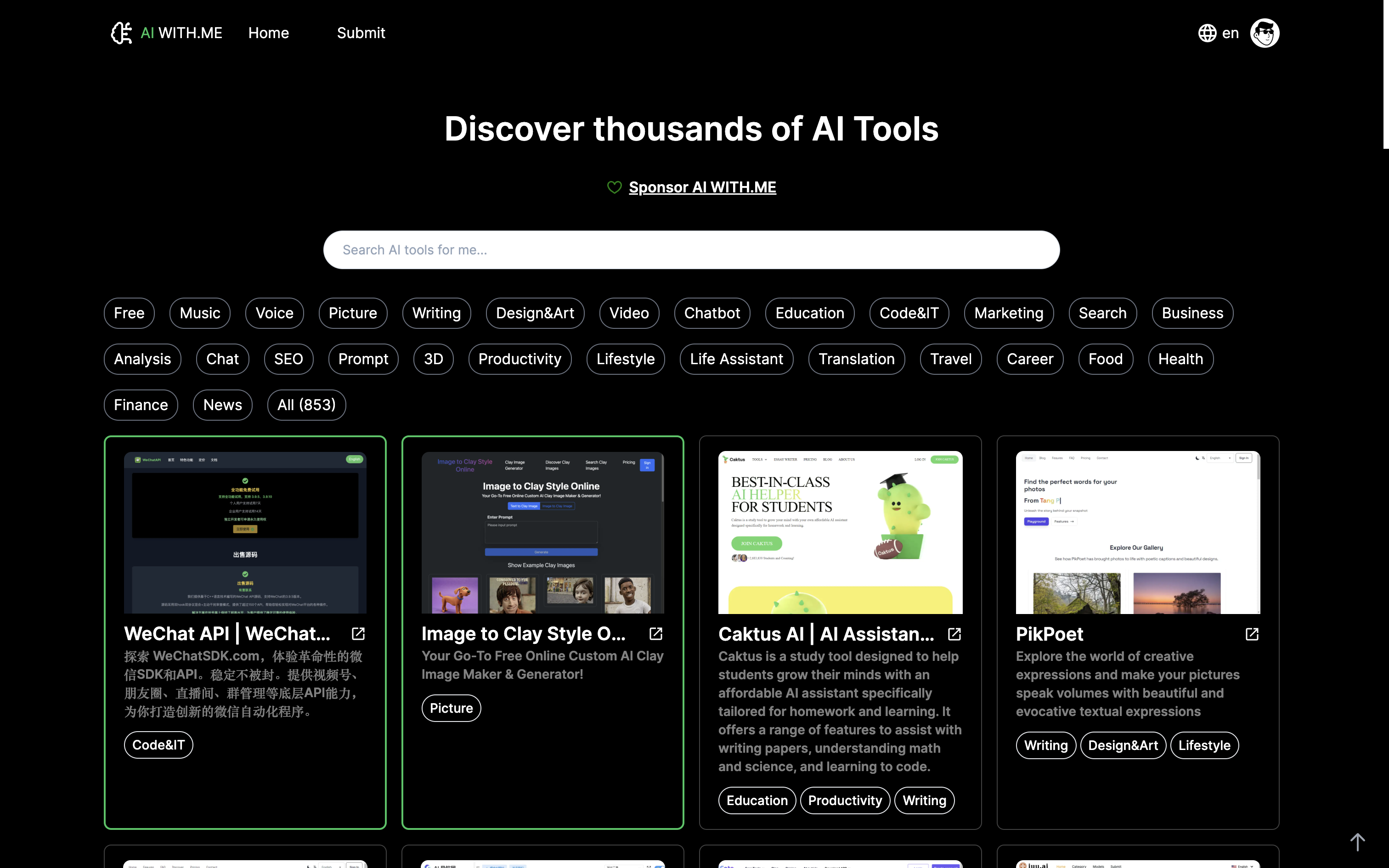Image resolution: width=1389 pixels, height=868 pixels.
Task: Click the scroll-to-top arrow at bottom right
Action: [1358, 841]
